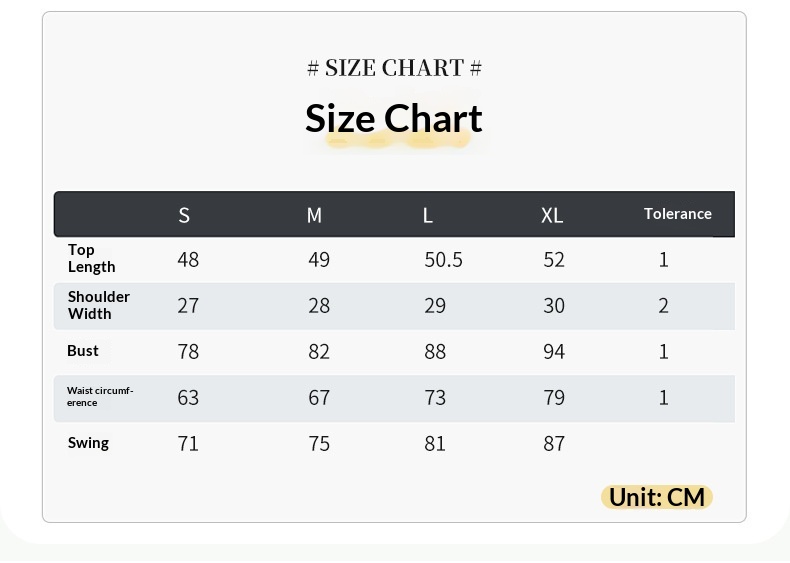The height and width of the screenshot is (563, 790).
Task: Click the Waist value 63 for S
Action: pyautogui.click(x=188, y=398)
